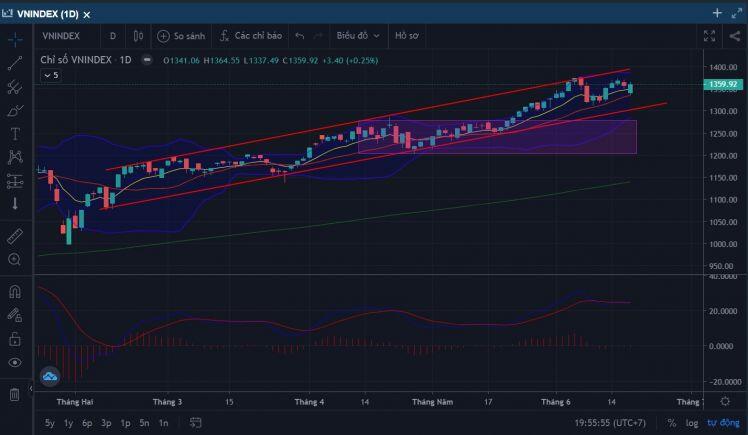Open the Hồ sơ menu
748x435 pixels.
pyautogui.click(x=407, y=36)
